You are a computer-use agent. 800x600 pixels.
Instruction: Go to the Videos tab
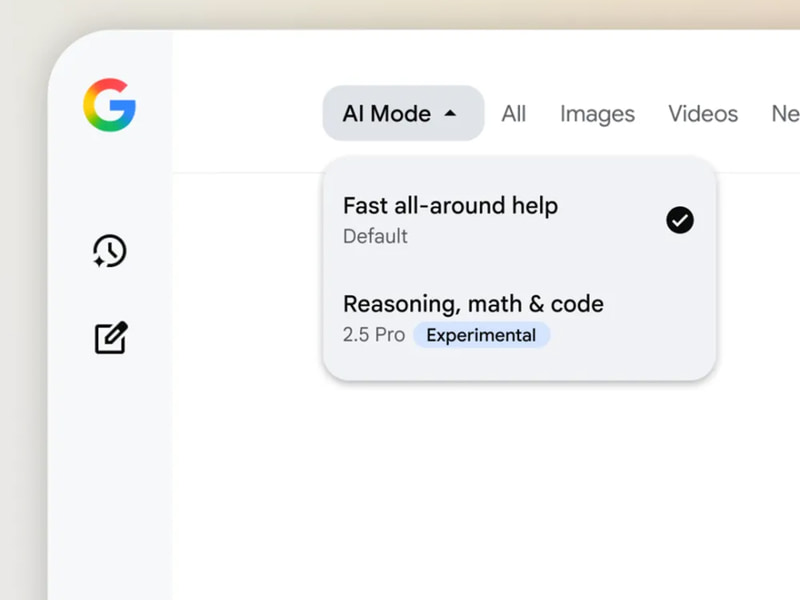point(703,114)
